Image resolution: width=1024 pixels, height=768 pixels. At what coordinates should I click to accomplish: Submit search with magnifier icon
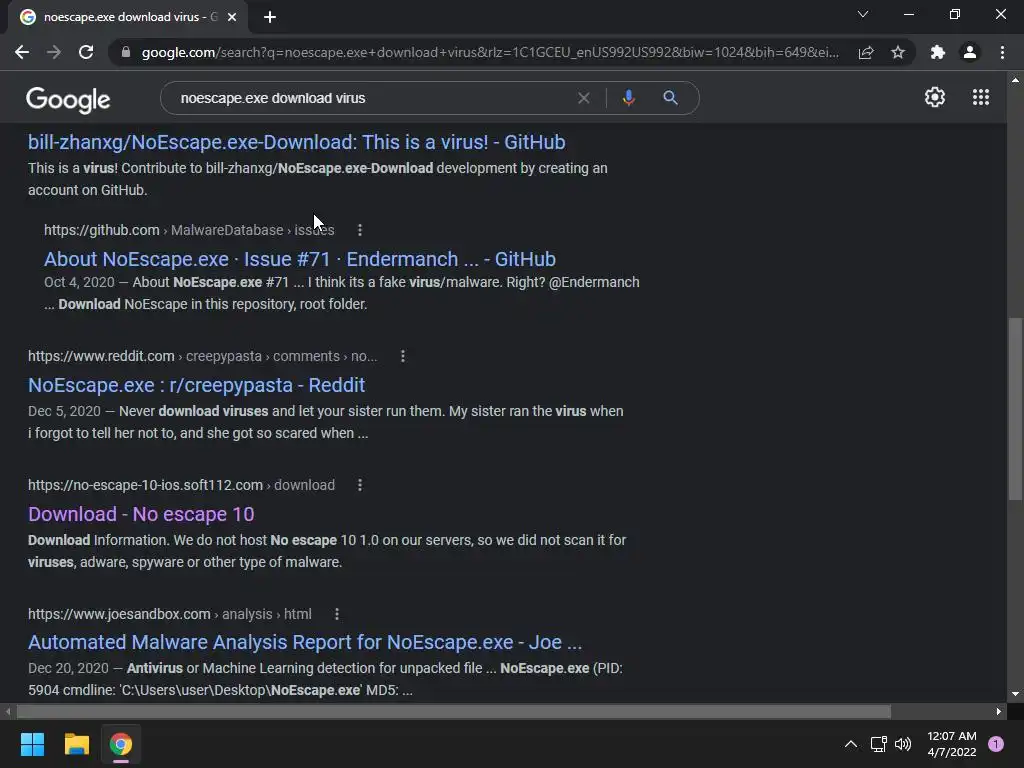[x=670, y=98]
